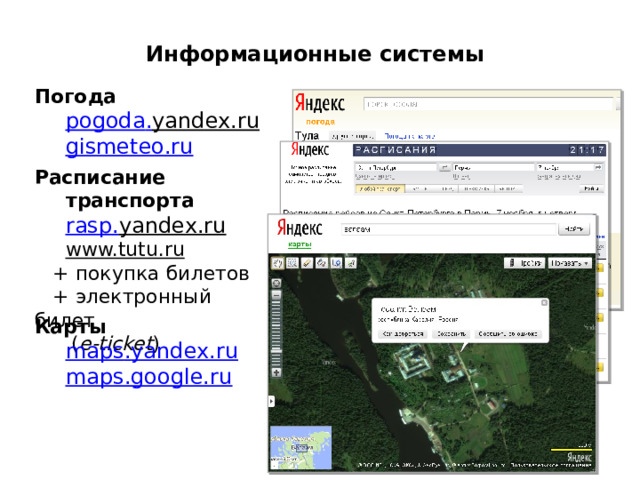Click the Yandex logo in the maps window
This screenshot has height=480, width=640.
(x=300, y=227)
